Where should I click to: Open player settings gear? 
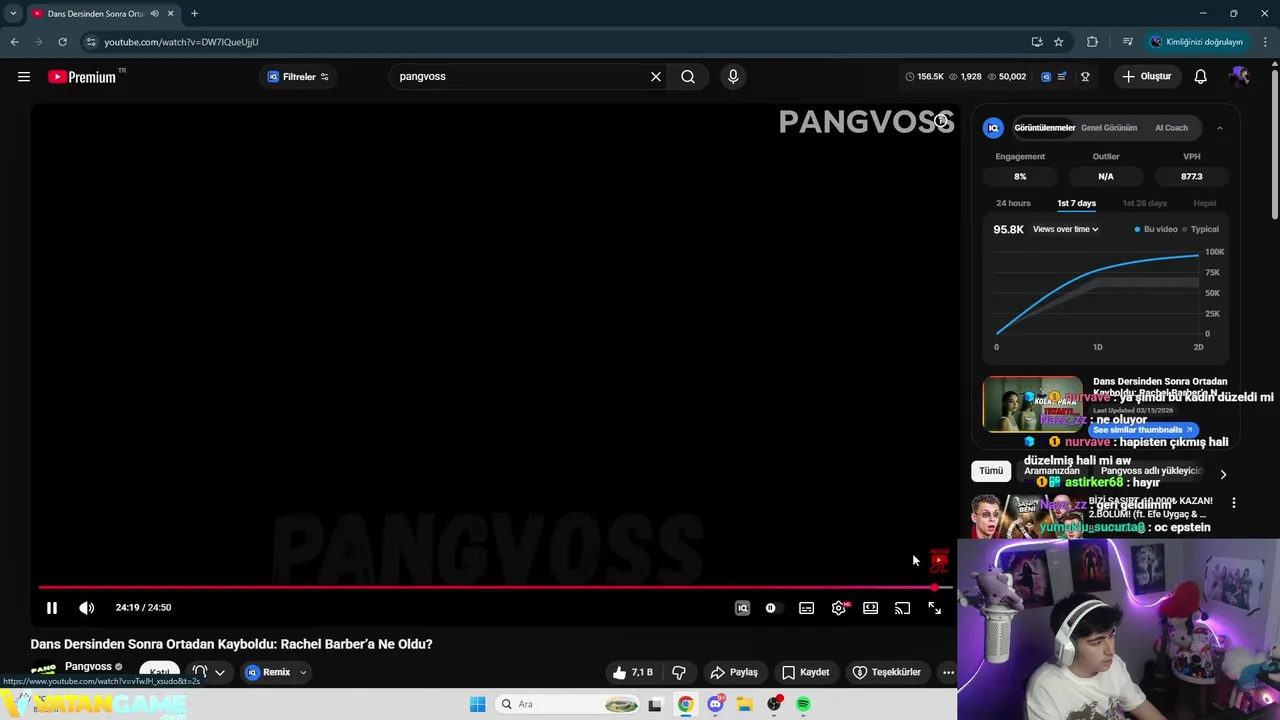pyautogui.click(x=839, y=608)
